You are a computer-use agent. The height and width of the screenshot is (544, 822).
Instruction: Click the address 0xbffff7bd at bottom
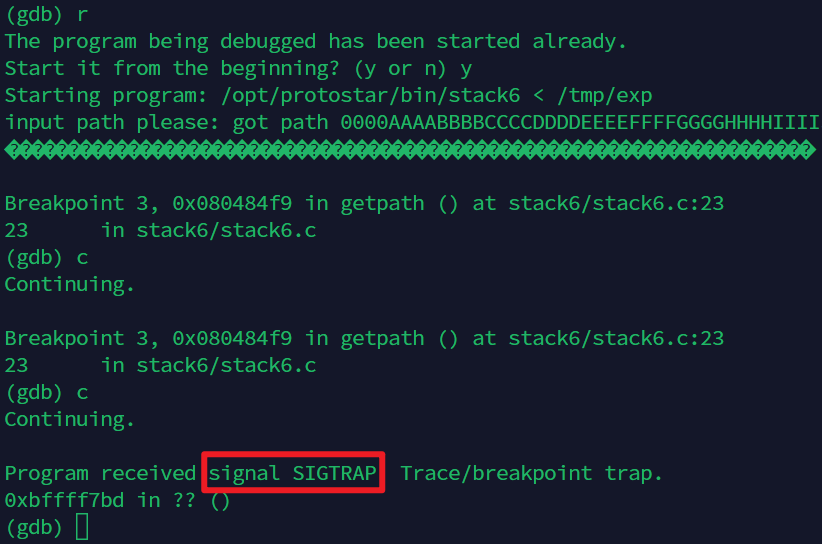pos(64,501)
